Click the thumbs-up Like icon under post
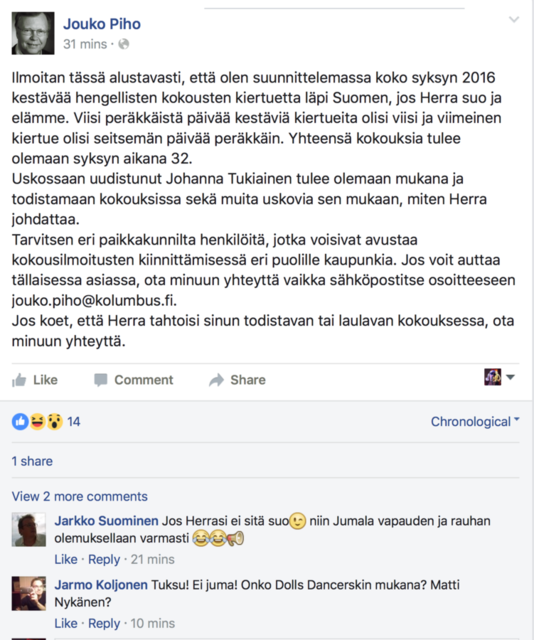The height and width of the screenshot is (640, 534). (x=19, y=380)
